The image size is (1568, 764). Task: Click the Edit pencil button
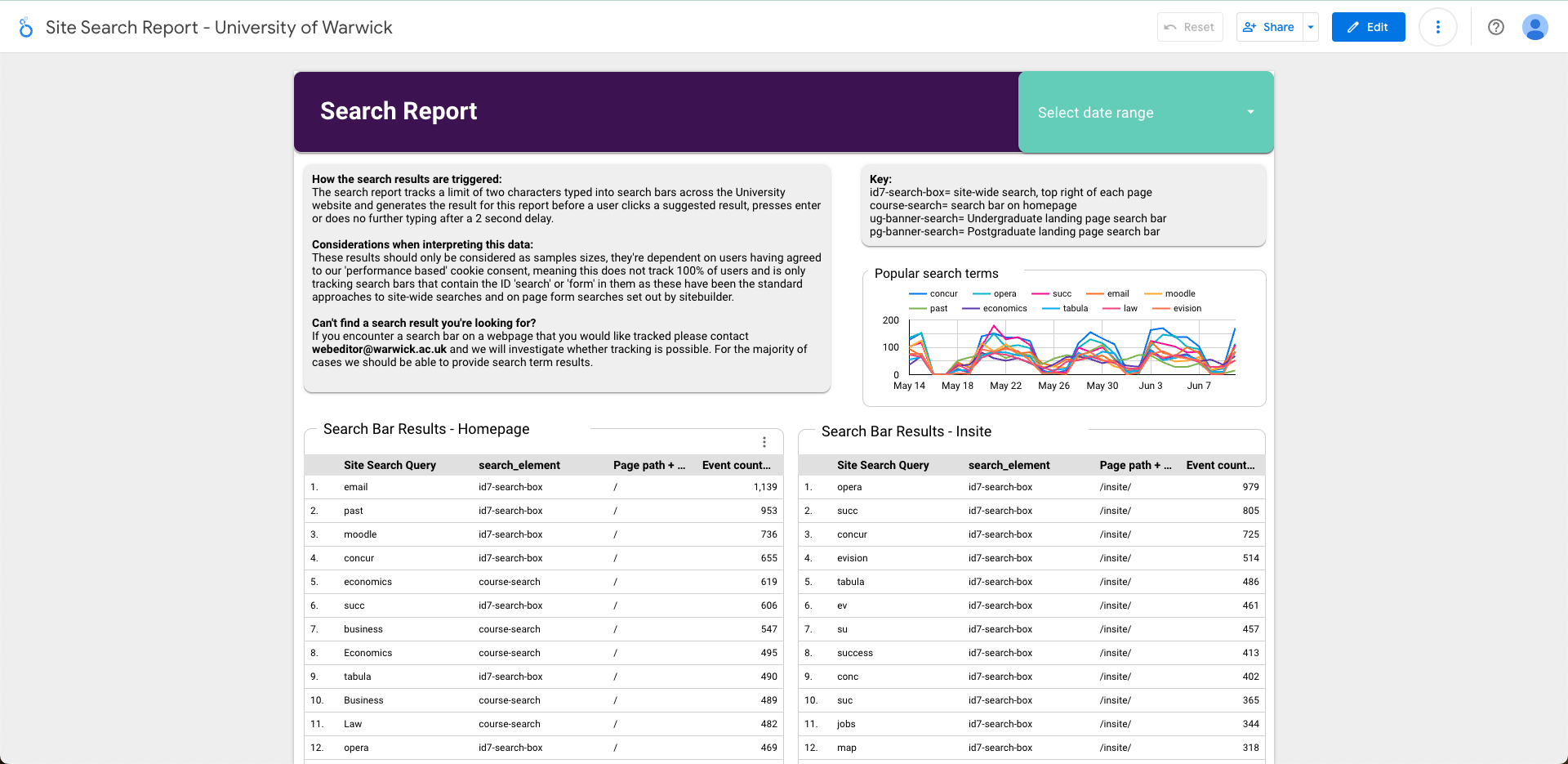pyautogui.click(x=1368, y=27)
